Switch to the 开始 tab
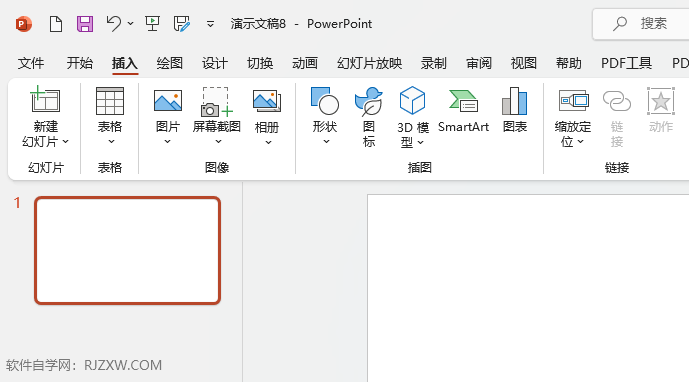This screenshot has height=382, width=689. coord(80,63)
